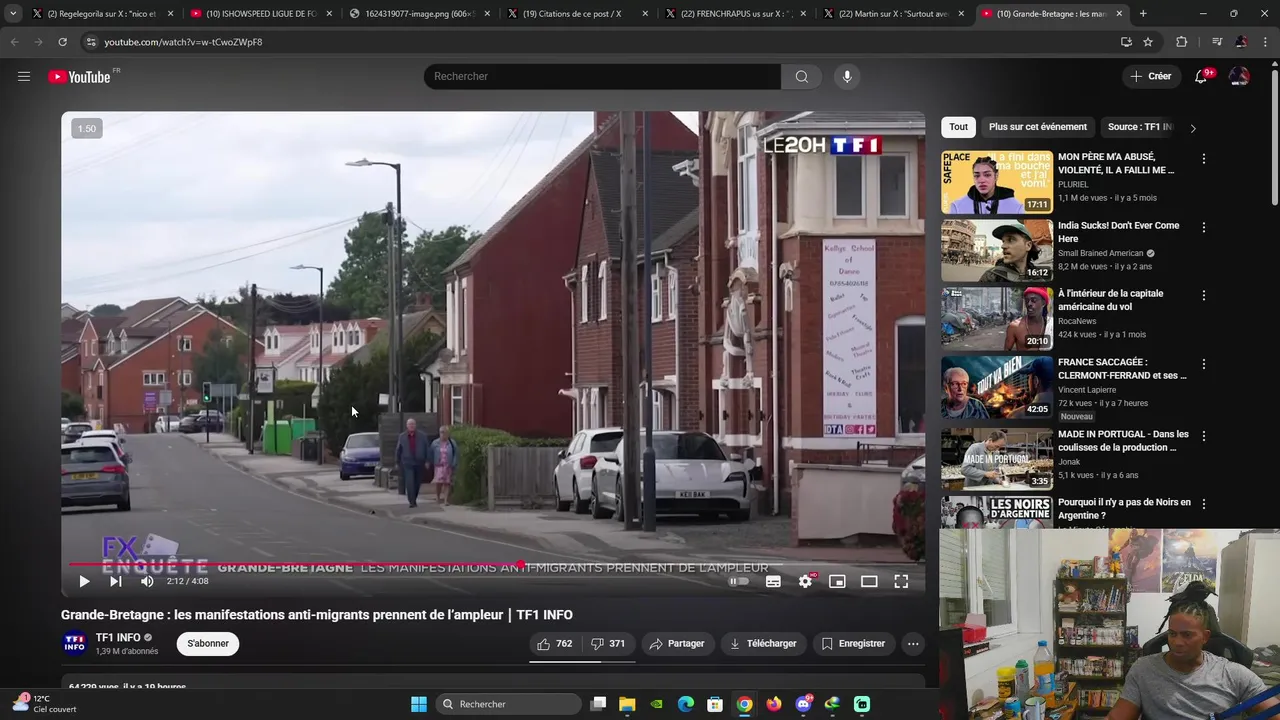This screenshot has height=720, width=1280.
Task: Switch to FRENCHRAPUS X tab
Action: (x=735, y=14)
